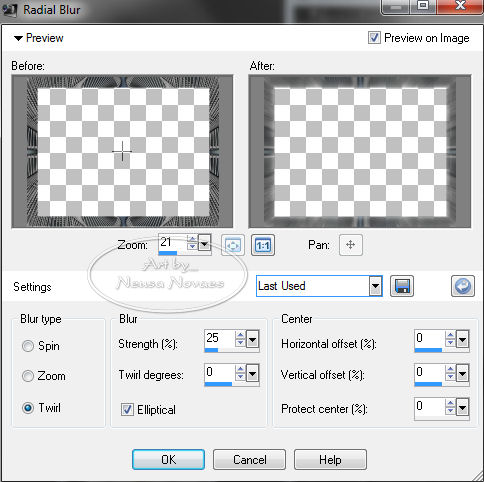Open the Strength slider dropdown arrow
This screenshot has width=484, height=482.
[x=253, y=339]
